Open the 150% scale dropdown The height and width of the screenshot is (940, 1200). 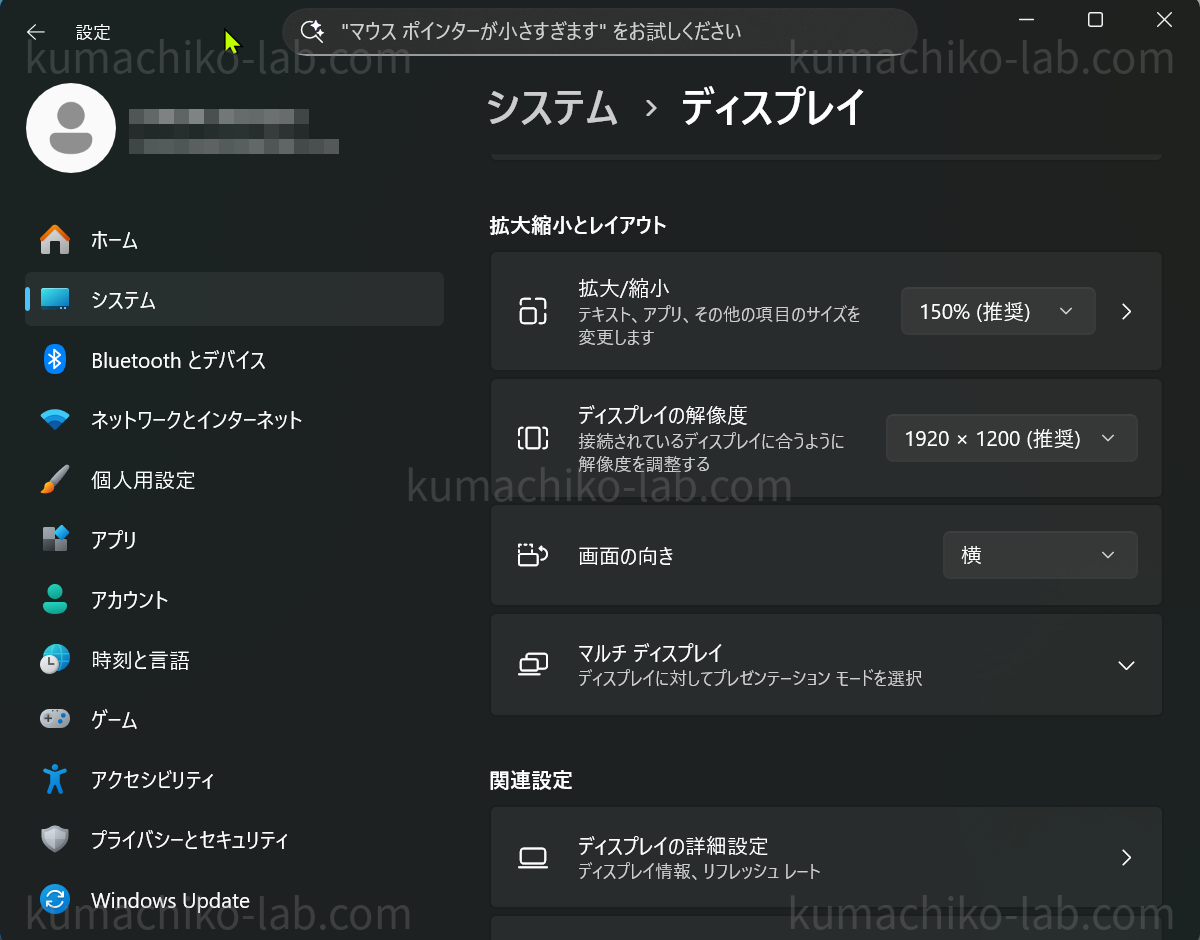pos(997,311)
